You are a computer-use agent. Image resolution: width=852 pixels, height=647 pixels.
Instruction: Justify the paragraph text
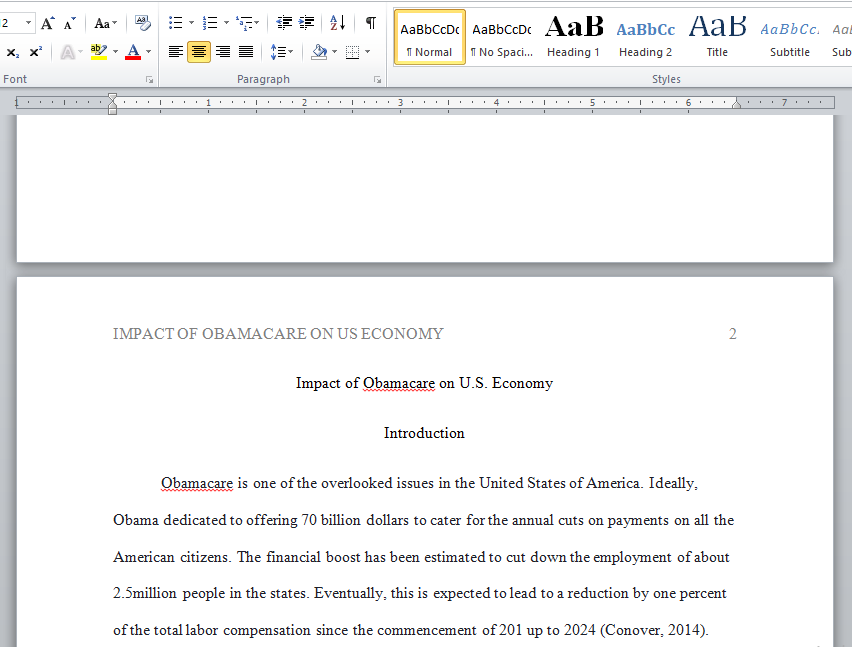point(246,52)
